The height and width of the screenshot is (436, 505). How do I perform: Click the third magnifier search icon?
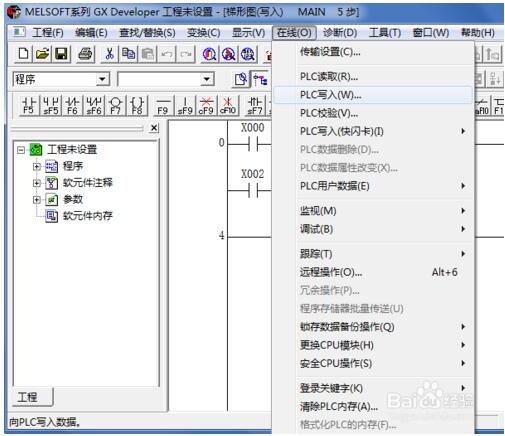pyautogui.click(x=248, y=54)
